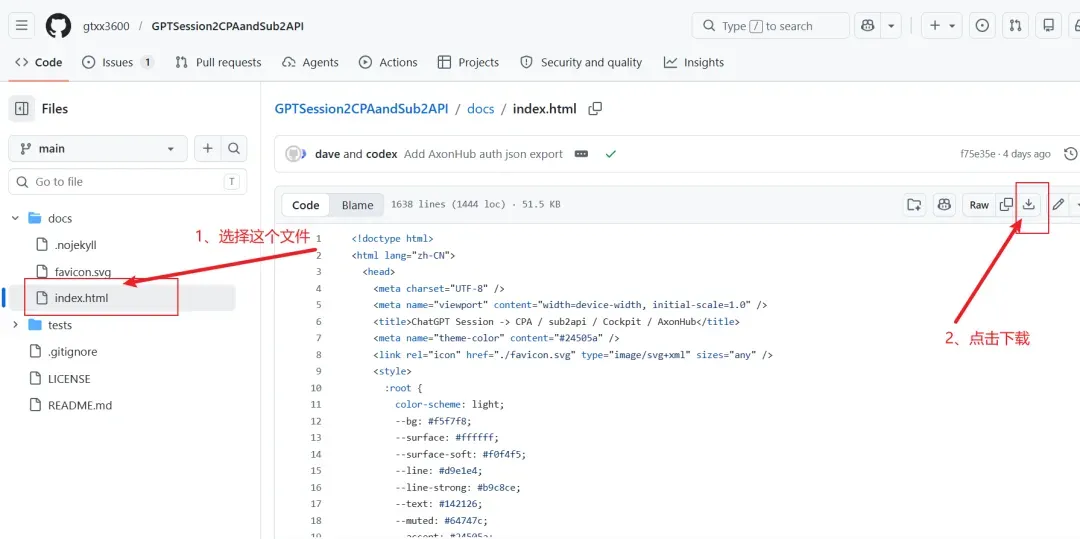Open Copilot chat icon in header
1080x539 pixels.
coord(867,26)
